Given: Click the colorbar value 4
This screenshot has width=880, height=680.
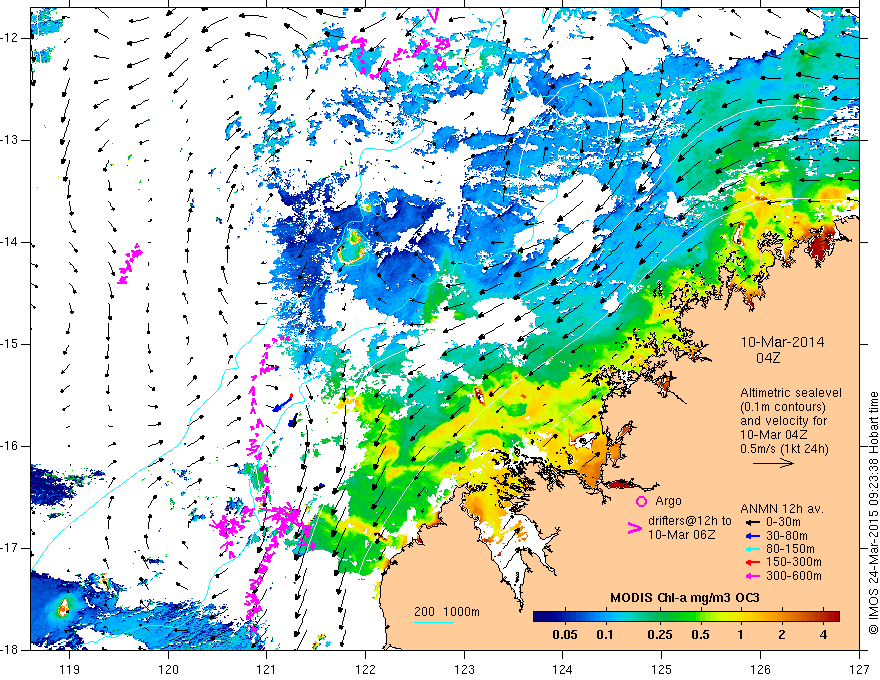Looking at the screenshot, I should 823,635.
